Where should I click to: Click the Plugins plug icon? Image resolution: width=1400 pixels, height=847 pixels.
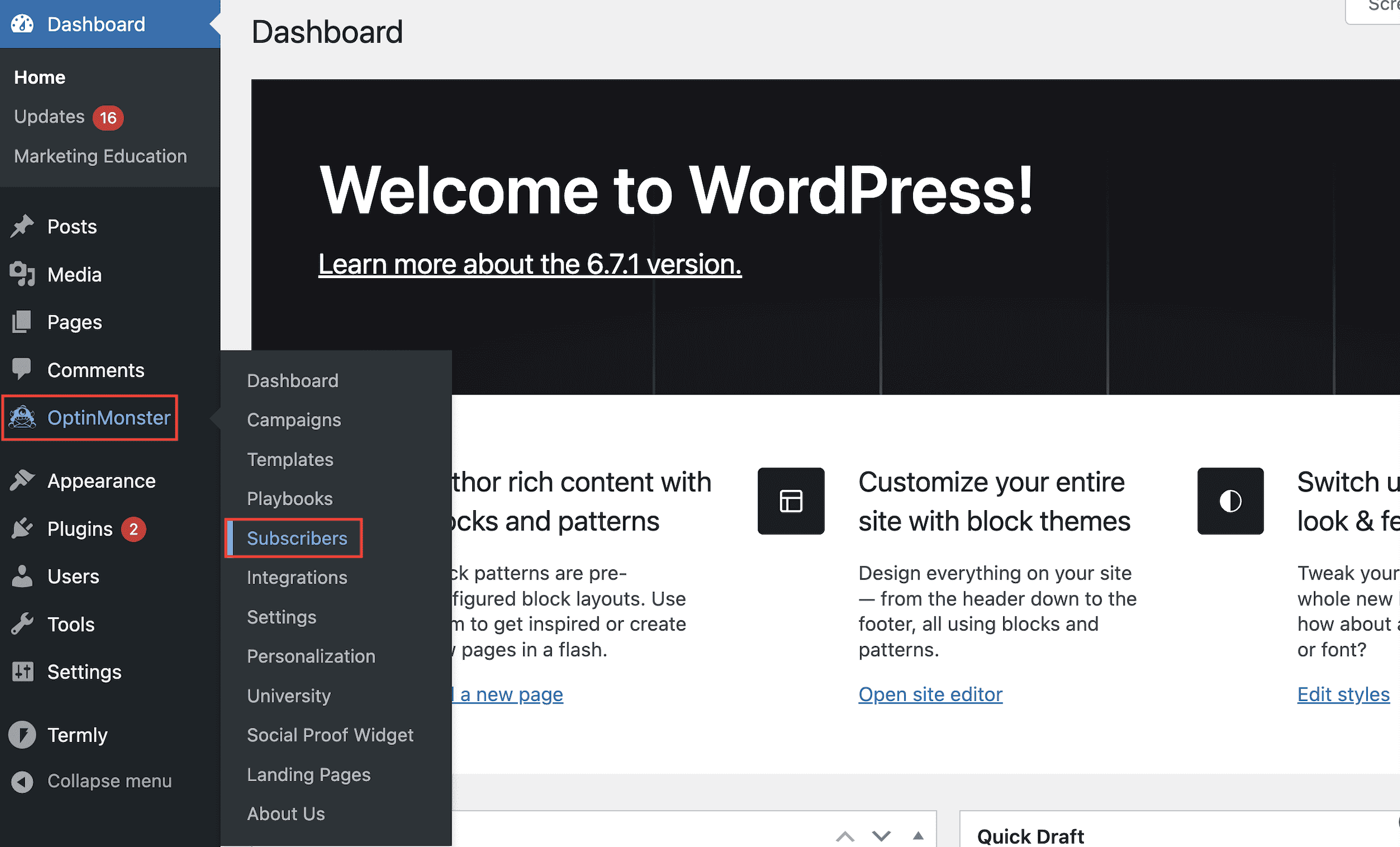coord(23,528)
